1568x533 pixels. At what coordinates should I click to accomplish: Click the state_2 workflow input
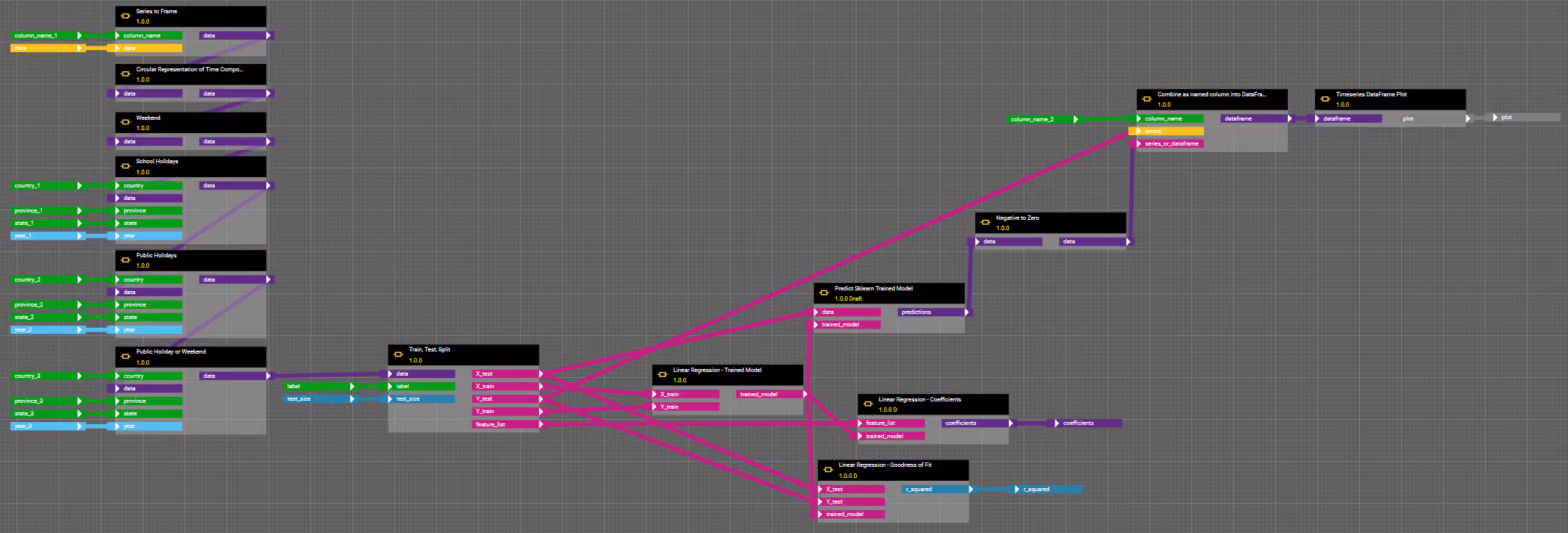point(47,318)
